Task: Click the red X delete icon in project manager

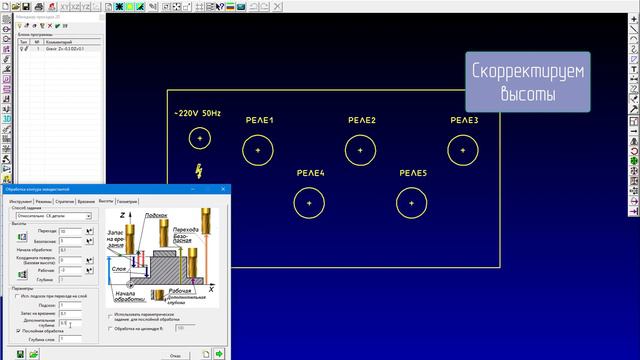Action: click(x=50, y=26)
